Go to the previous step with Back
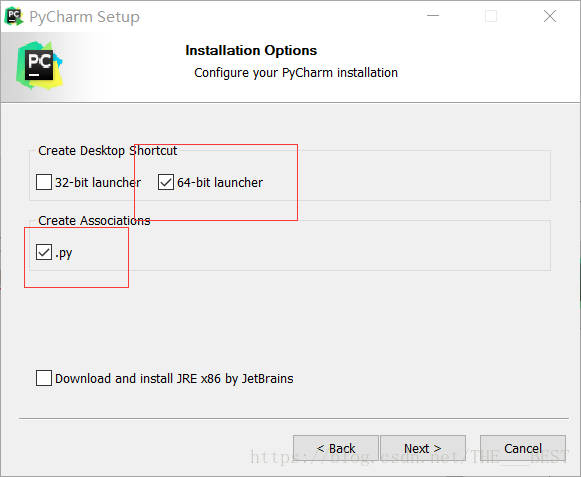The width and height of the screenshot is (581, 477). pos(336,448)
